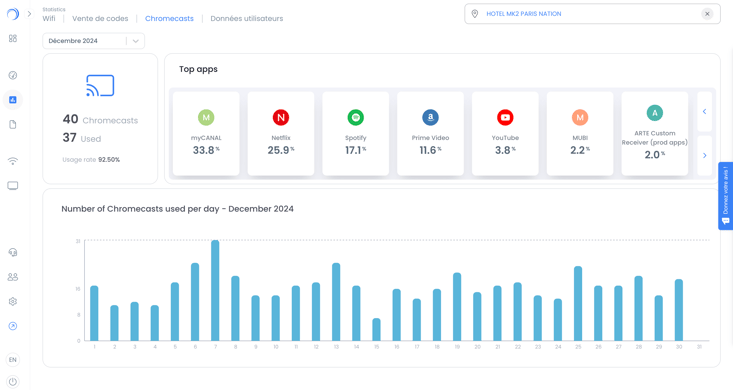733x390 pixels.
Task: Click the 25.9% Netflix value
Action: (281, 150)
